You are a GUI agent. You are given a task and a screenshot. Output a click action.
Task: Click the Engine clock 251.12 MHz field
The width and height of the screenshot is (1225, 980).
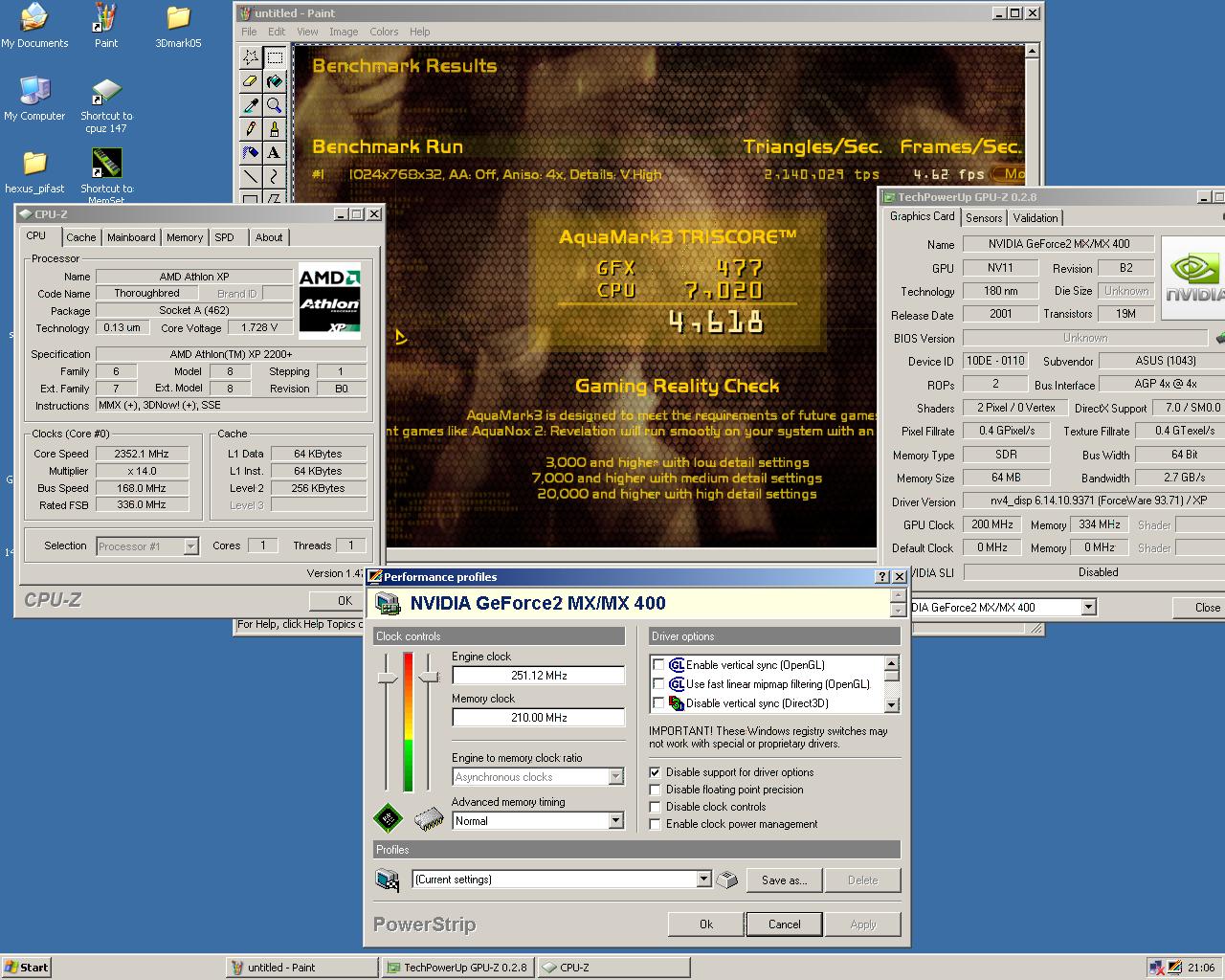pyautogui.click(x=539, y=676)
